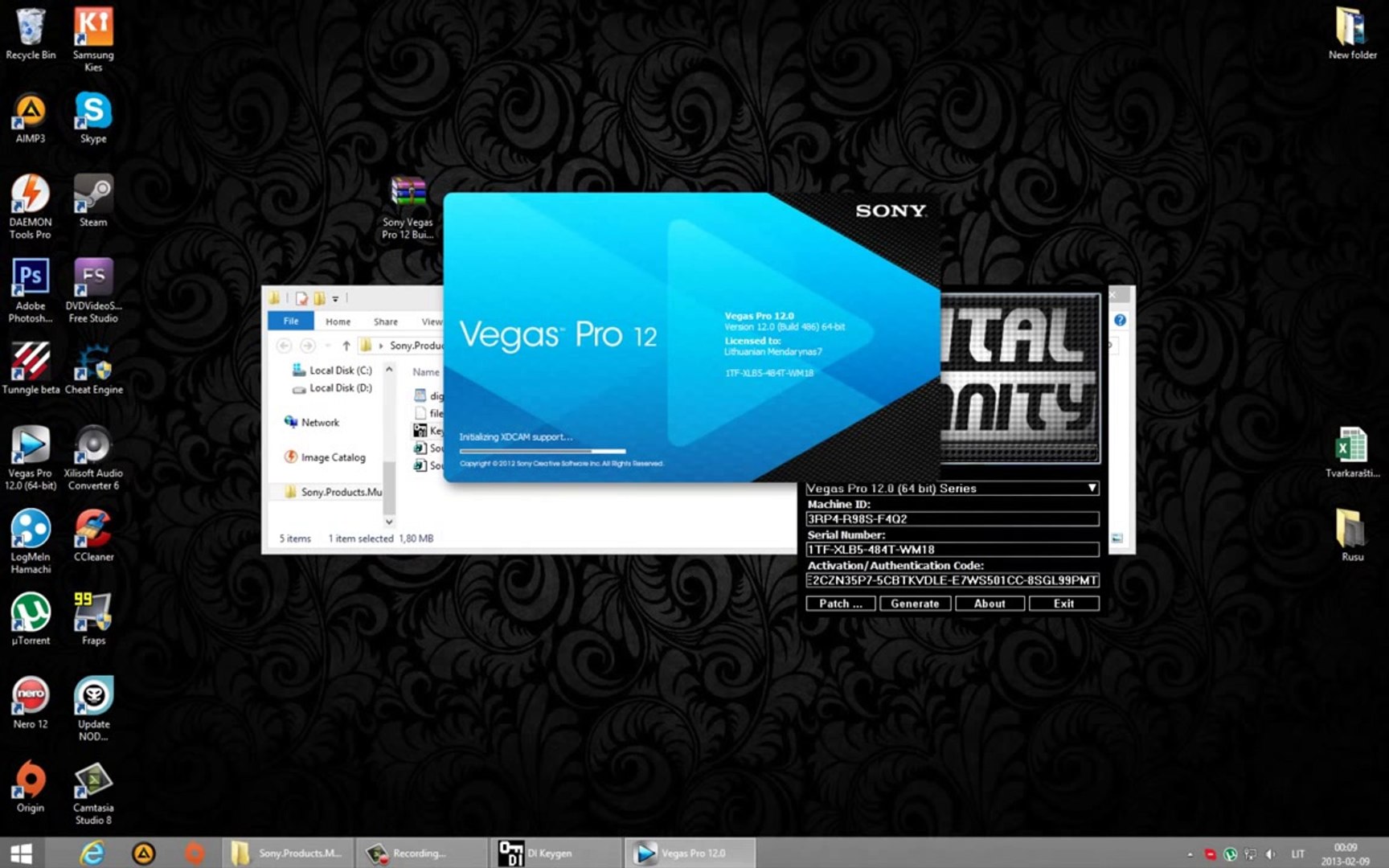Select the Nero 12 desktop shortcut
Image resolution: width=1389 pixels, height=868 pixels.
click(31, 702)
